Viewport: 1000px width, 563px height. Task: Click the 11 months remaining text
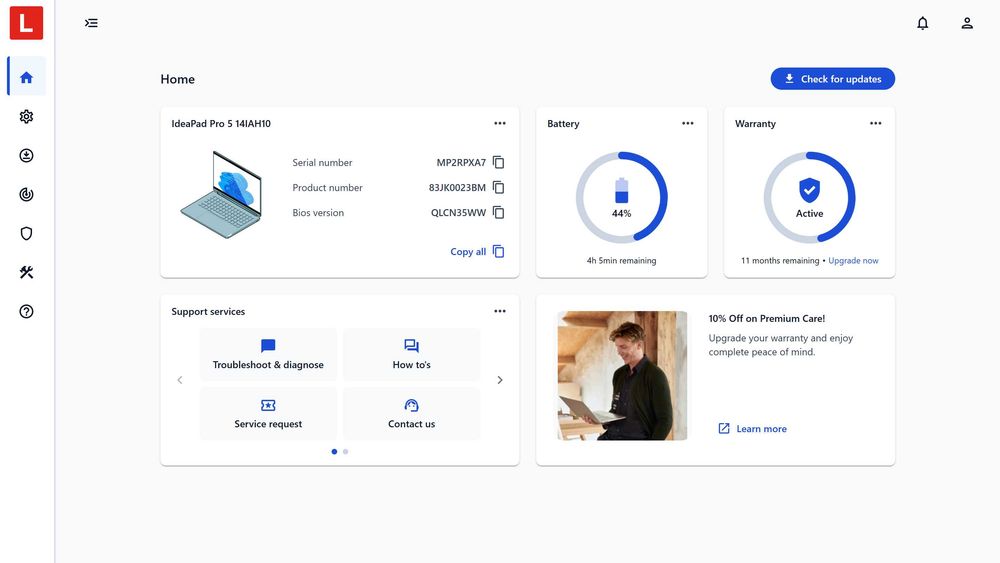pyautogui.click(x=780, y=261)
